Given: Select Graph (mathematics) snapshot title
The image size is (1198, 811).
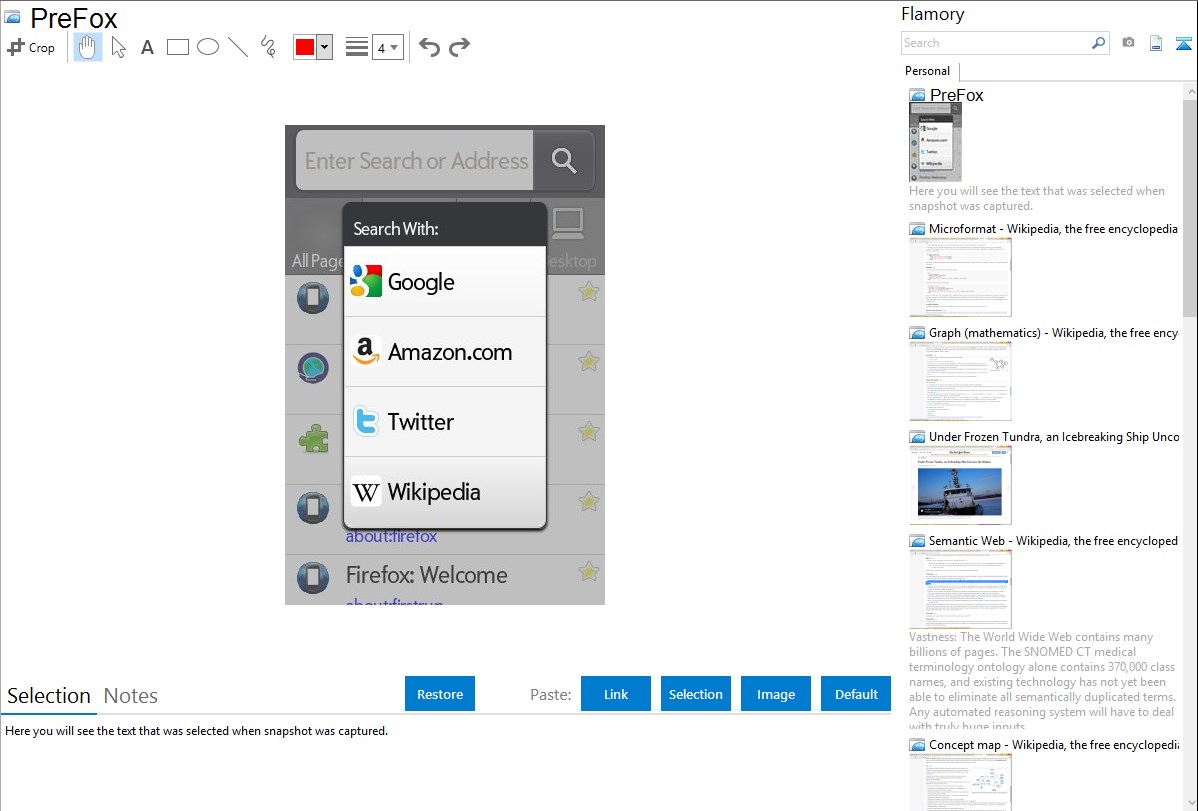Looking at the screenshot, I should (x=1053, y=333).
